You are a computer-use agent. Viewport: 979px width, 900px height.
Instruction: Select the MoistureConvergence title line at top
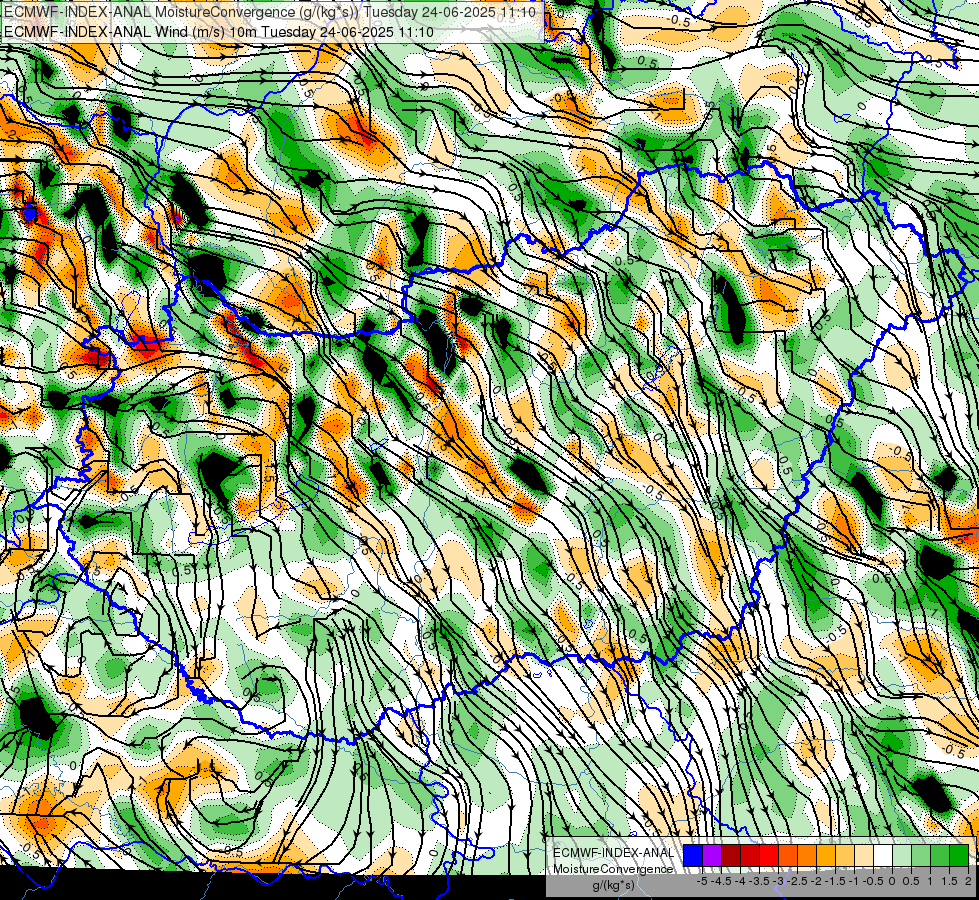click(x=269, y=12)
